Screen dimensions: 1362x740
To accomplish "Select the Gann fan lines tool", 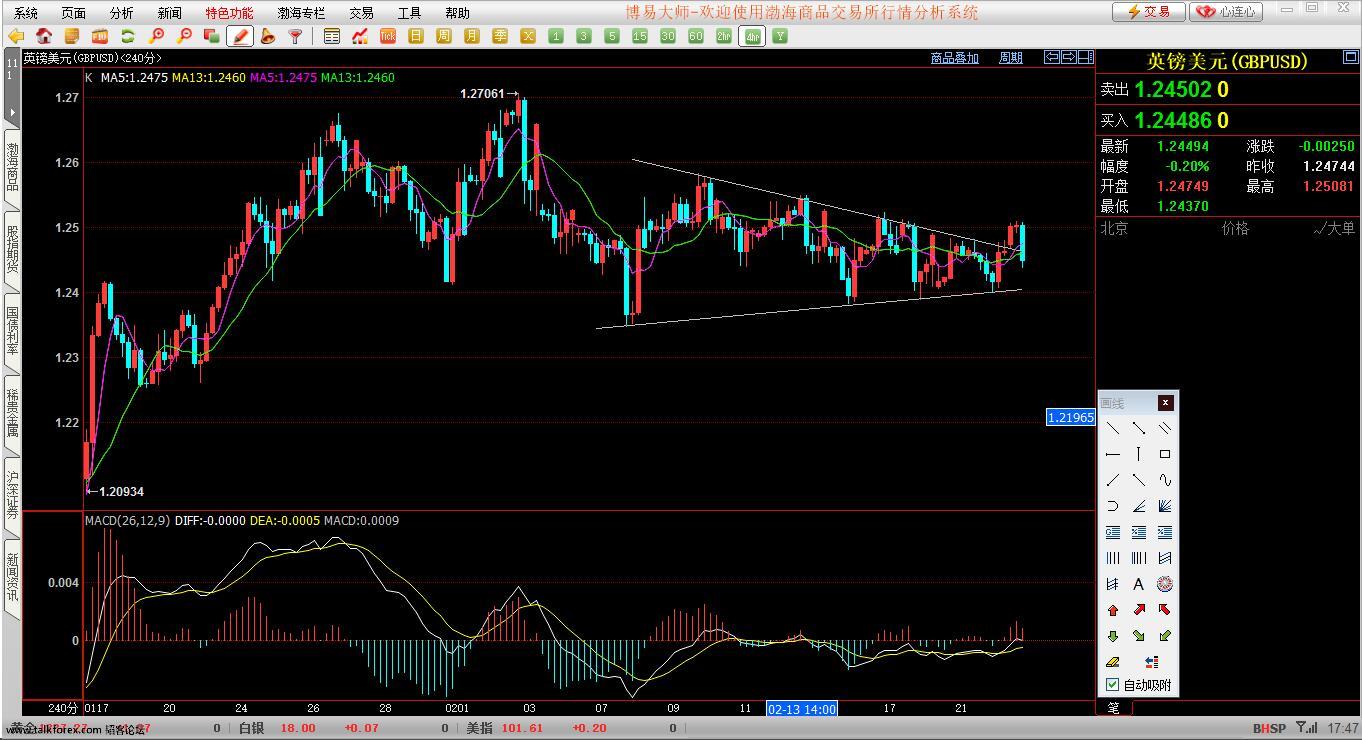I will point(1164,506).
